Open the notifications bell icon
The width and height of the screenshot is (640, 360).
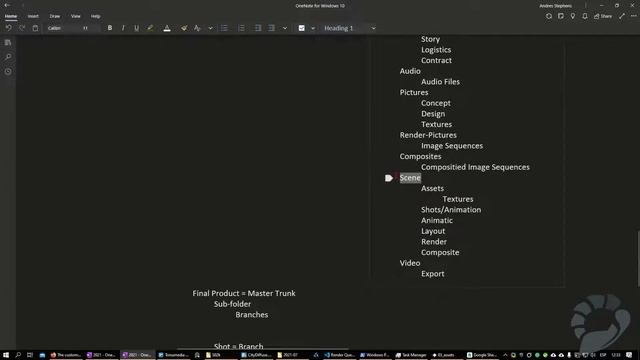pos(585,16)
